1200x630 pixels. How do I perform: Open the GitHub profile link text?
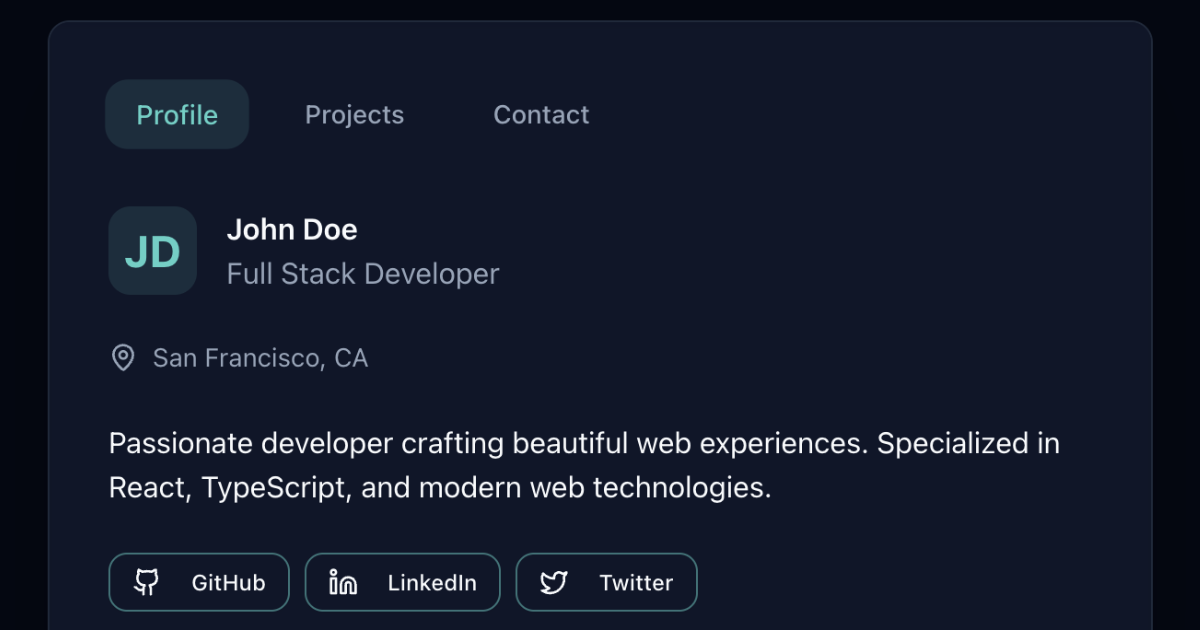click(228, 582)
